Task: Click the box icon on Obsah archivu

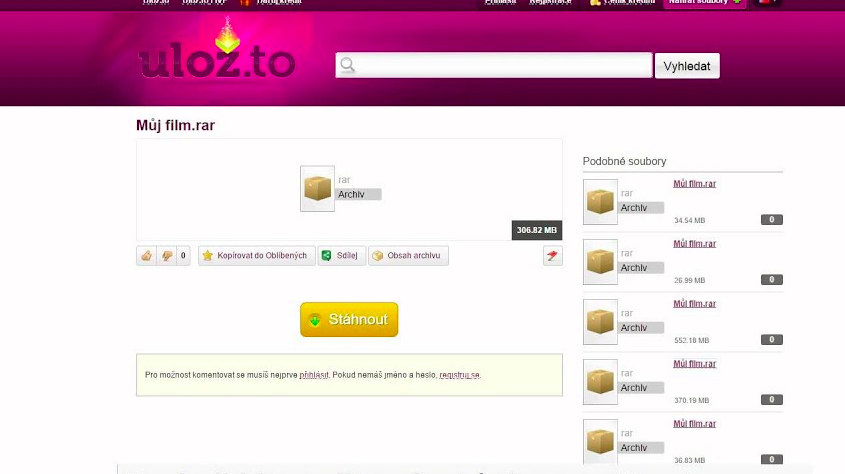Action: pos(377,256)
